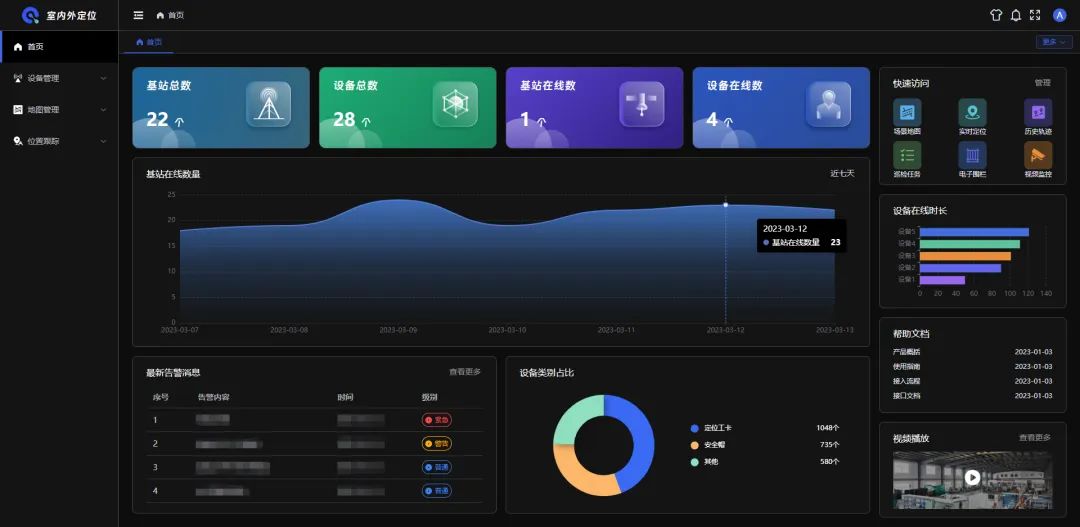Open 电子围栏 quick access icon
Screen dimensions: 1080x527
[x=972, y=155]
